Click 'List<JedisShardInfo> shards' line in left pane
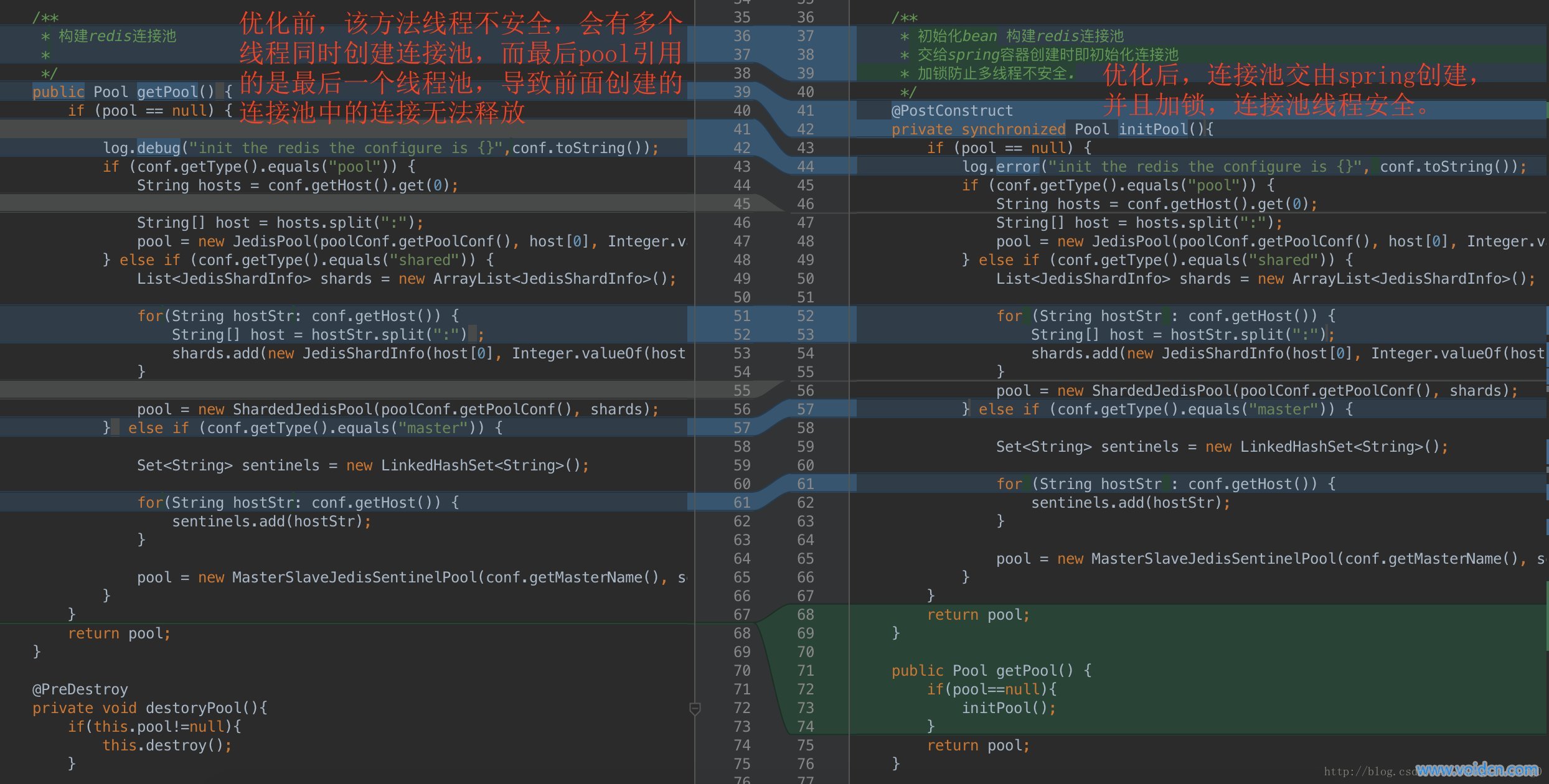 [x=407, y=279]
